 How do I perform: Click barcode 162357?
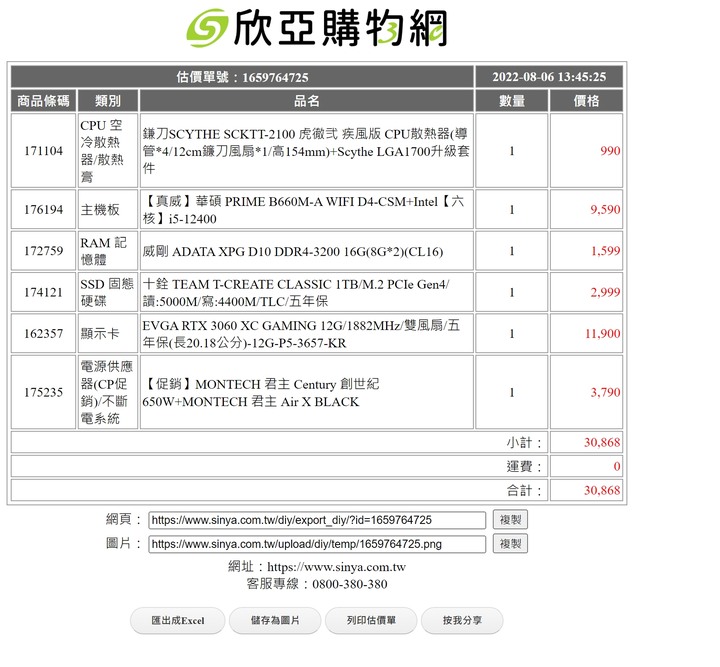(x=43, y=333)
